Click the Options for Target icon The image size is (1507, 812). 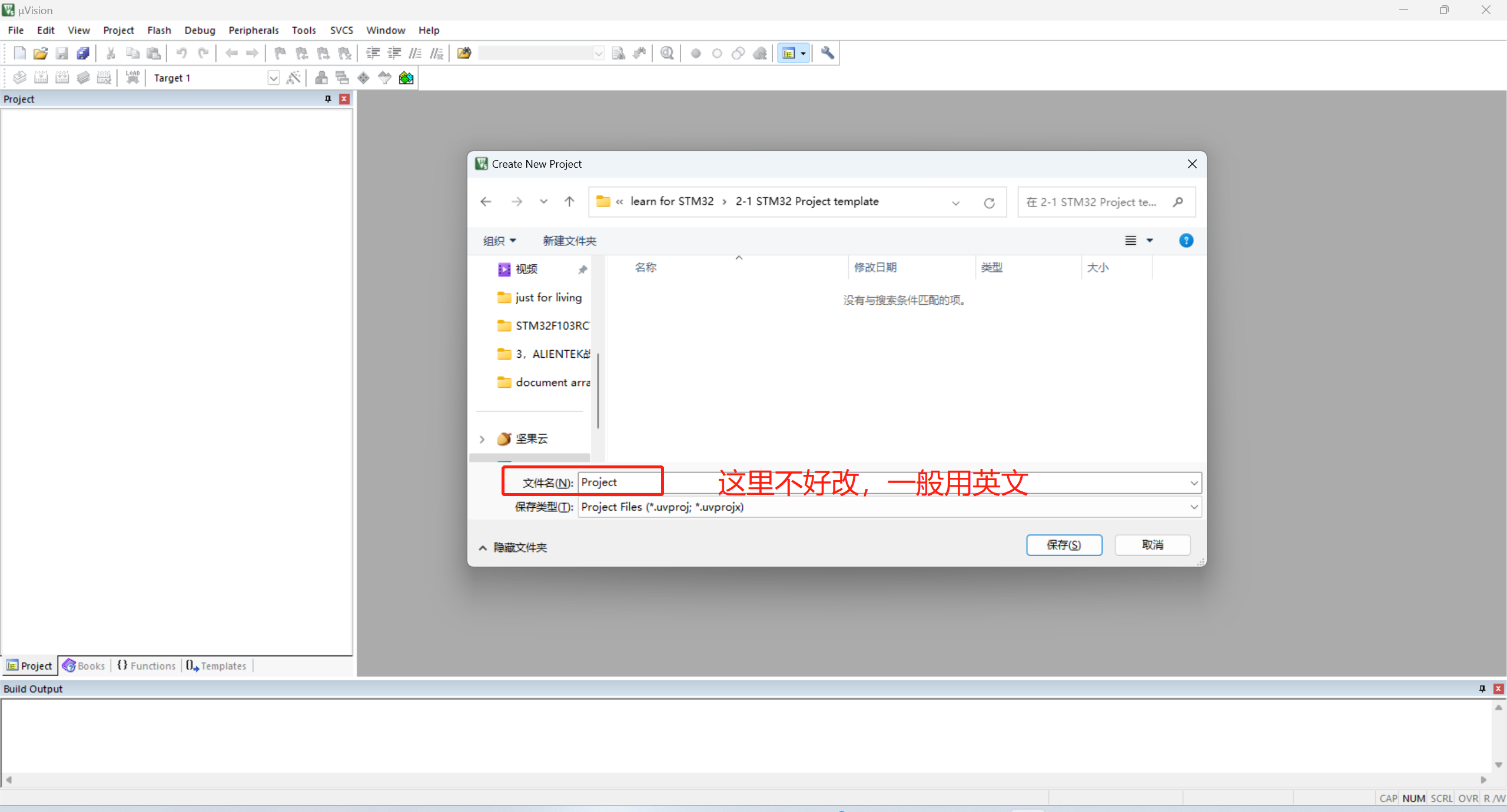coord(293,78)
